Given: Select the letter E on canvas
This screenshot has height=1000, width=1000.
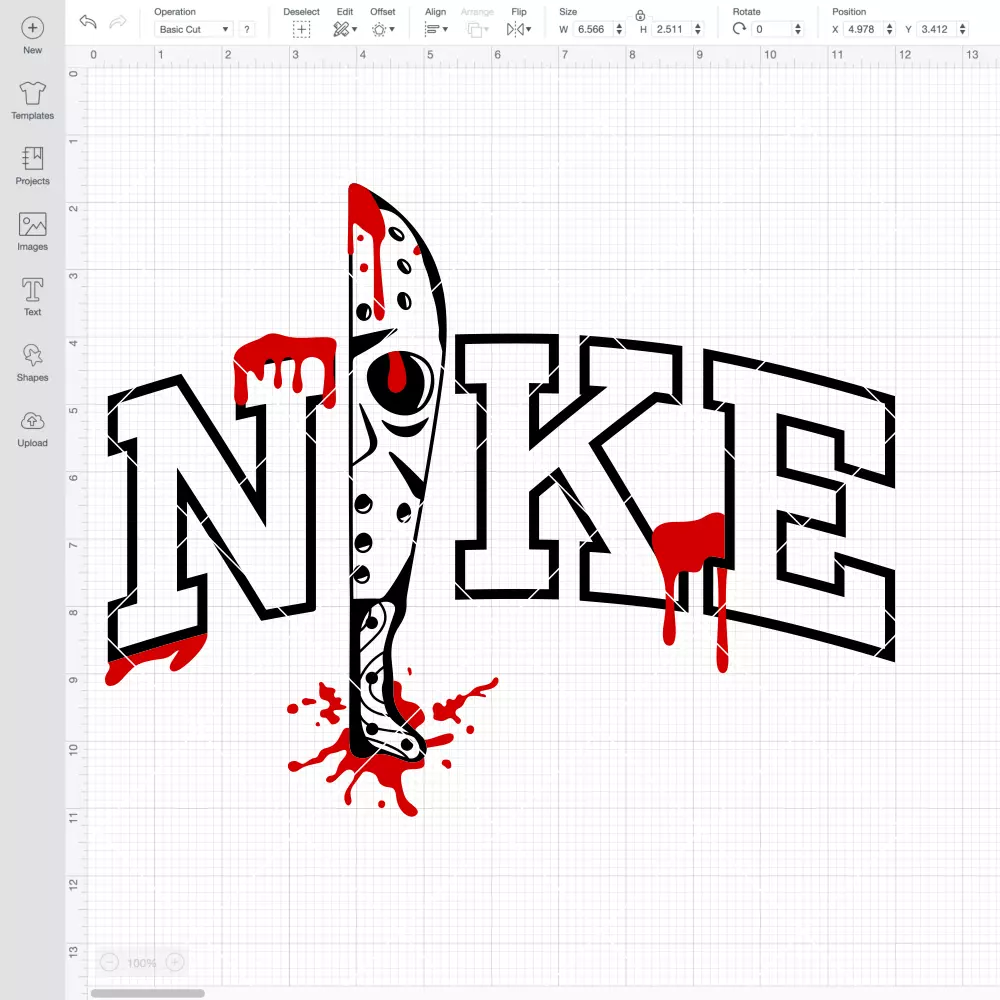Looking at the screenshot, I should coord(799,504).
